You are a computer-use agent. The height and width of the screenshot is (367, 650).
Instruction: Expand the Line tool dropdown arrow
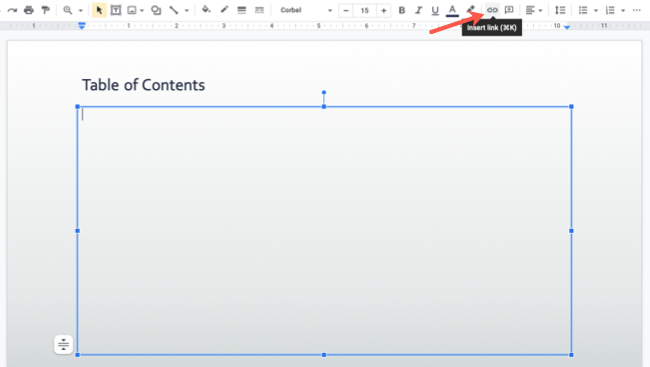pyautogui.click(x=187, y=10)
